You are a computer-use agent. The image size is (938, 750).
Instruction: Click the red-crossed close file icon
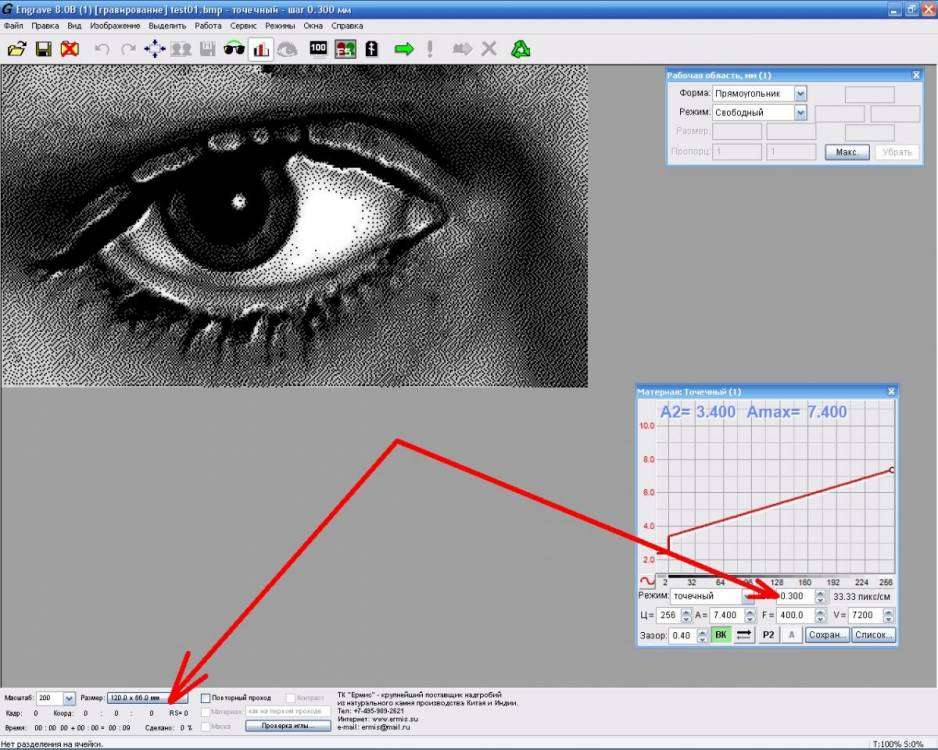(69, 48)
